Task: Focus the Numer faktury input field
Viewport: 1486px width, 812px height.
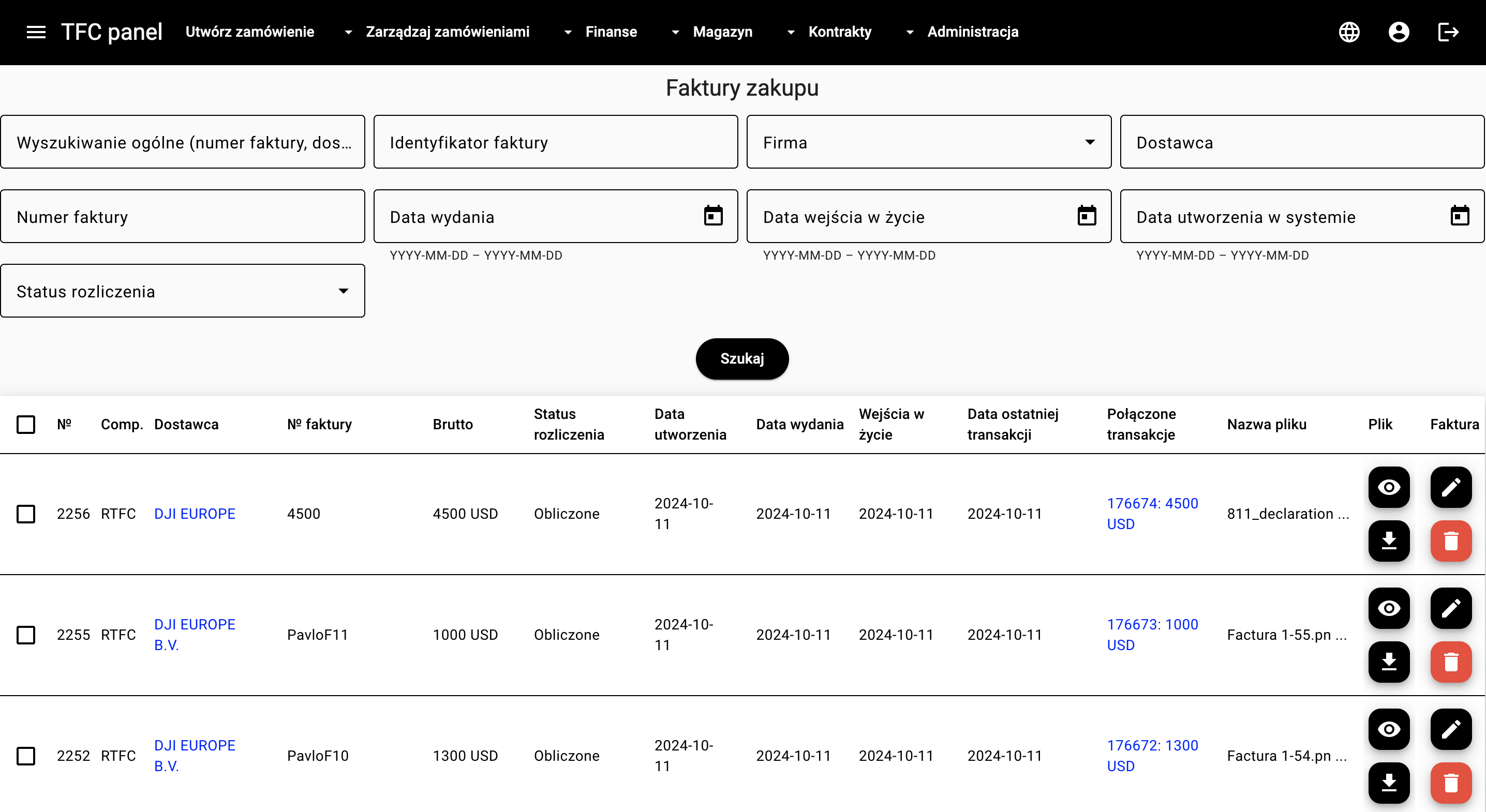Action: [182, 216]
